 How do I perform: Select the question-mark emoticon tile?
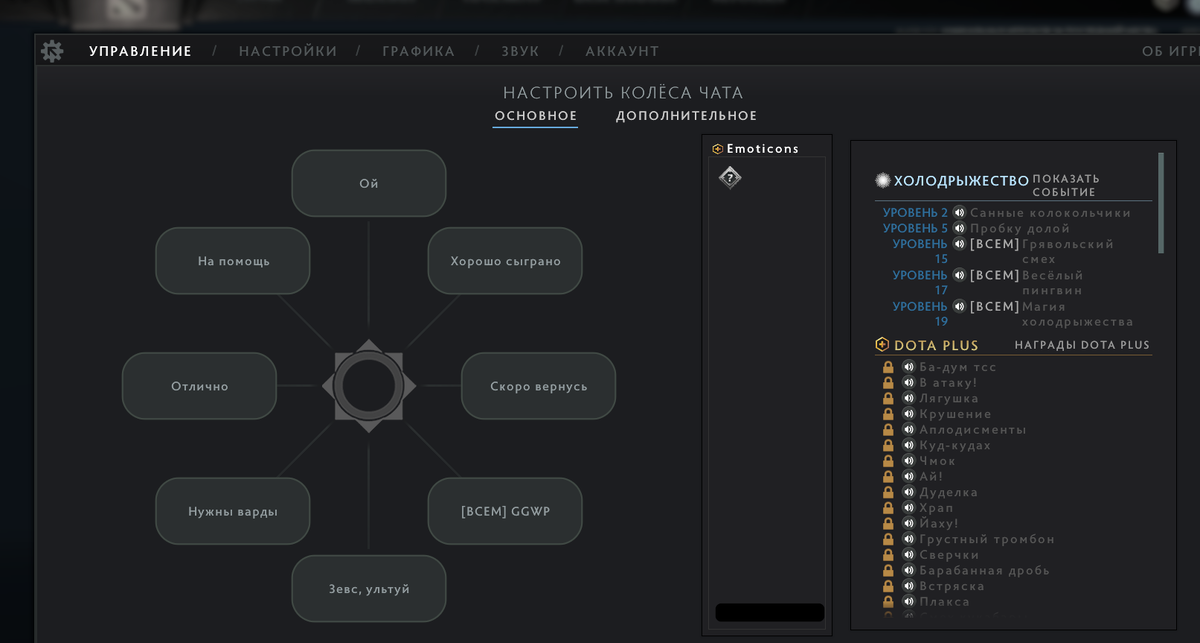coord(731,178)
